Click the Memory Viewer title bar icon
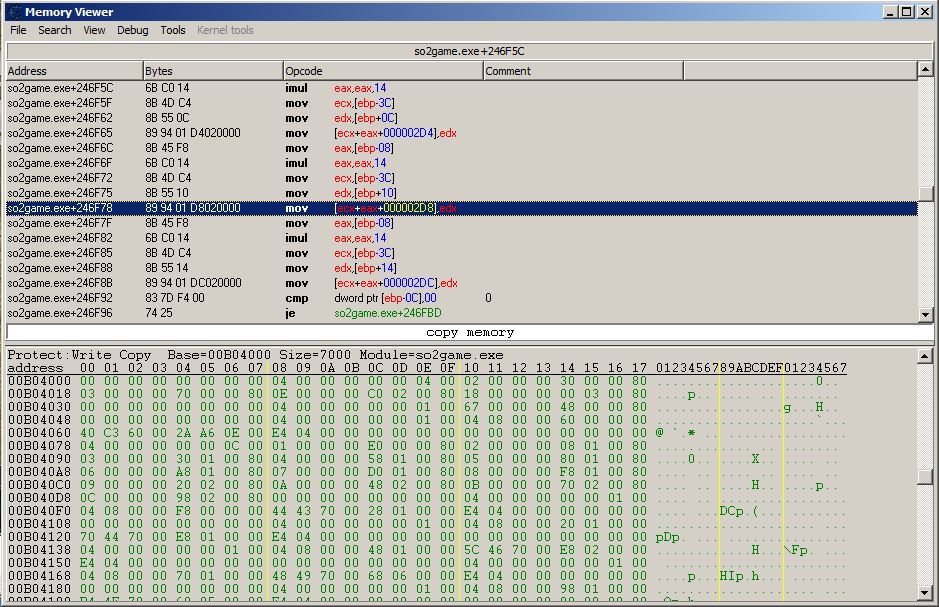Viewport: 939px width, 607px height. [x=13, y=12]
